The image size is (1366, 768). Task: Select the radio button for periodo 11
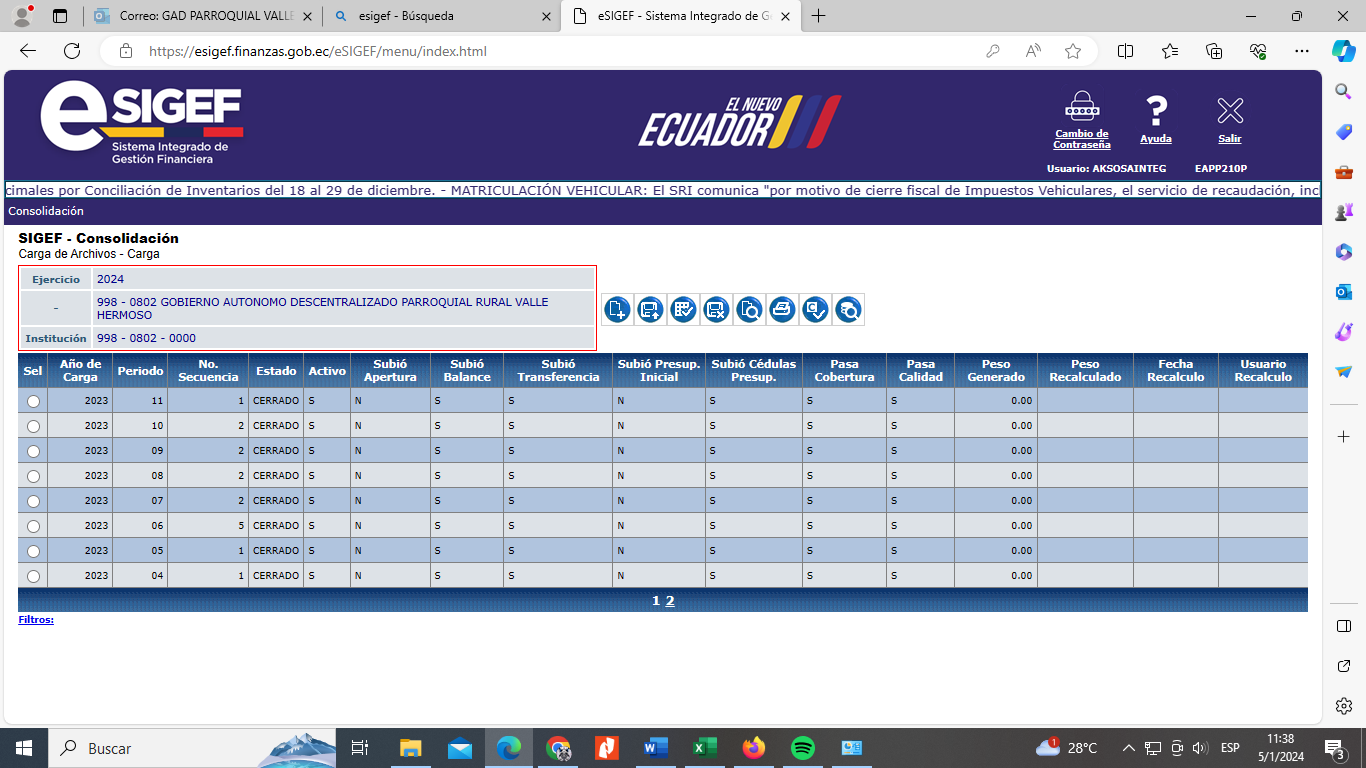click(x=33, y=401)
